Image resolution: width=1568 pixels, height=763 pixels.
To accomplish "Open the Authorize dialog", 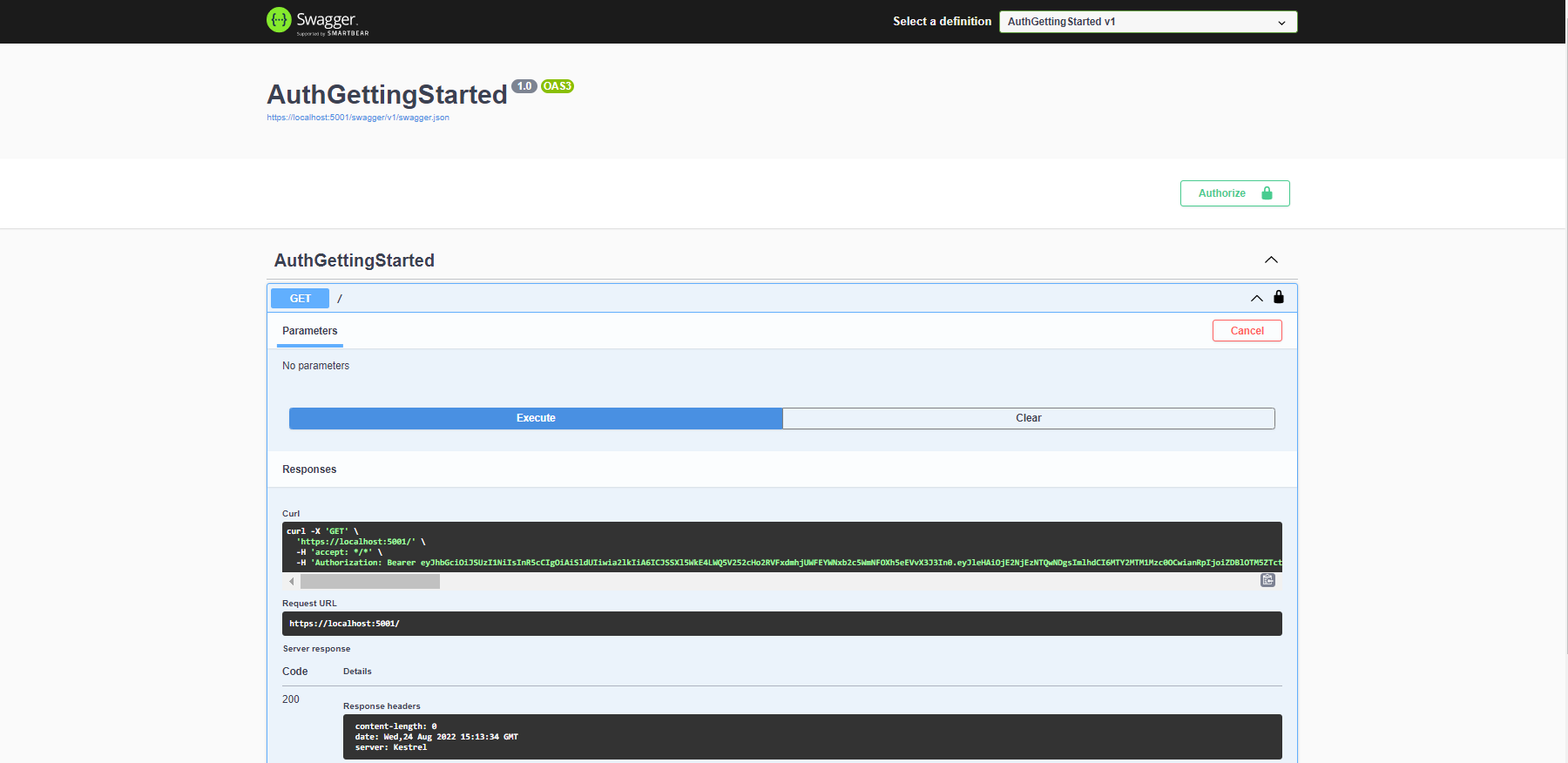I will pos(1235,193).
